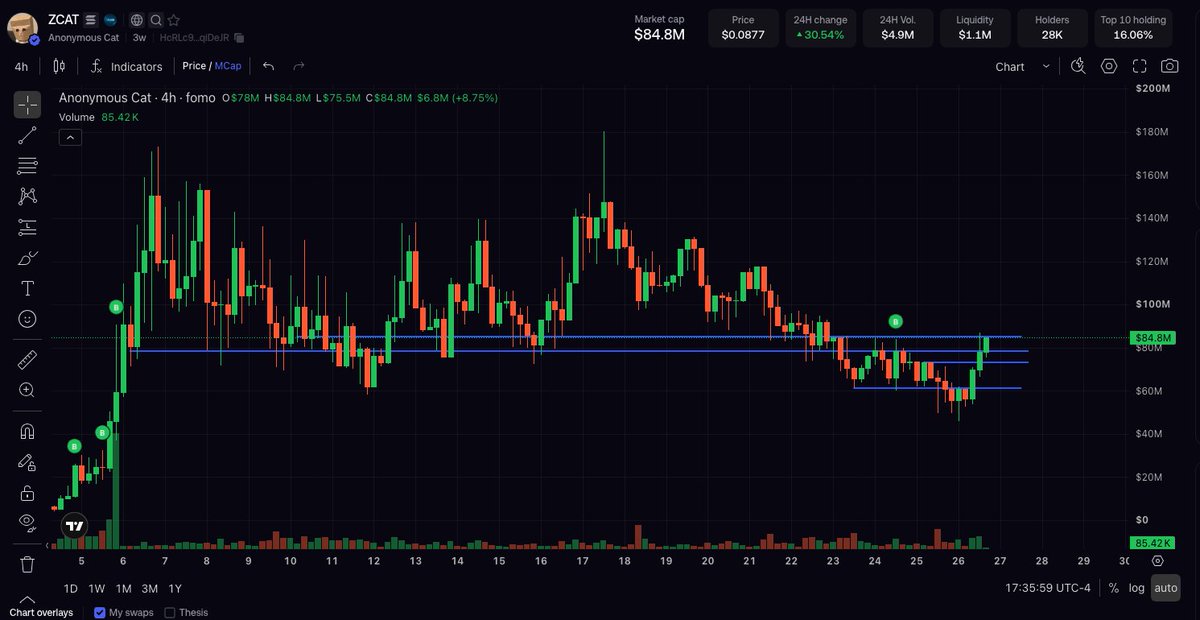Image resolution: width=1200 pixels, height=620 pixels.
Task: Redo the chart action
Action: 298,66
